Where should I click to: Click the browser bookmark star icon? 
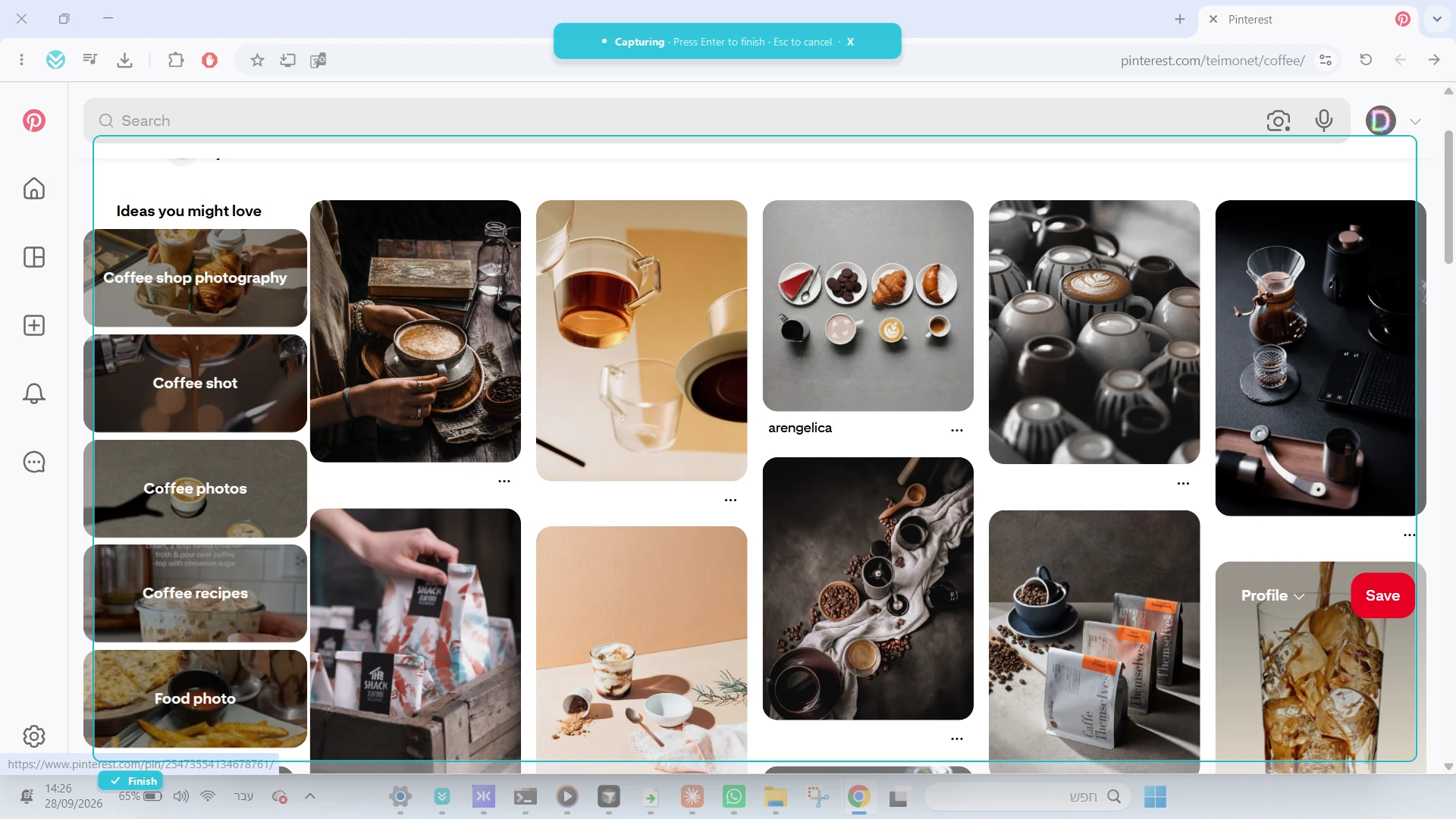[x=257, y=60]
